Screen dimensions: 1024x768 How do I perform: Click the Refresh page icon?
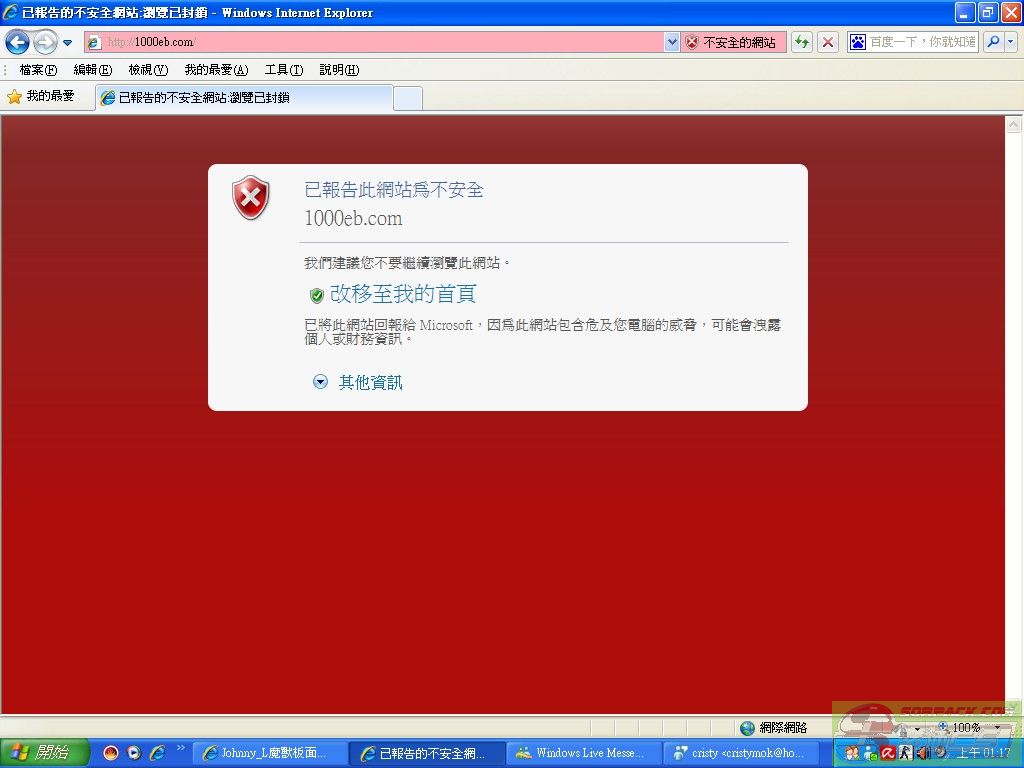click(801, 42)
